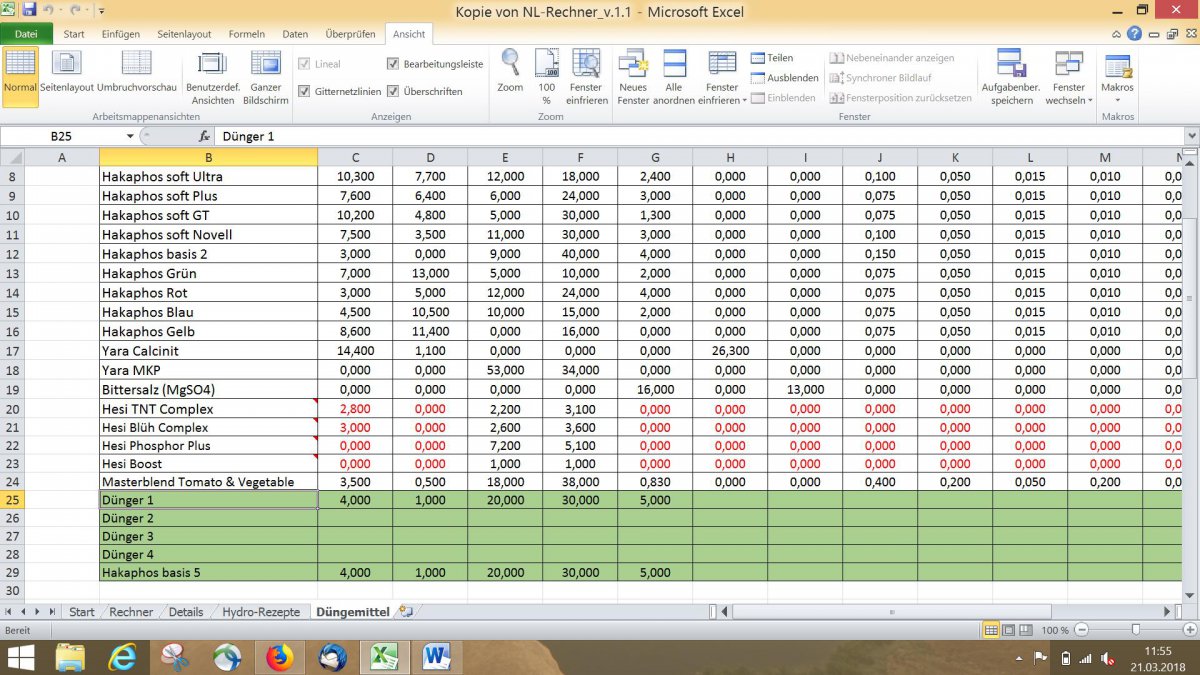Click Ausblenden hide window button

click(785, 78)
